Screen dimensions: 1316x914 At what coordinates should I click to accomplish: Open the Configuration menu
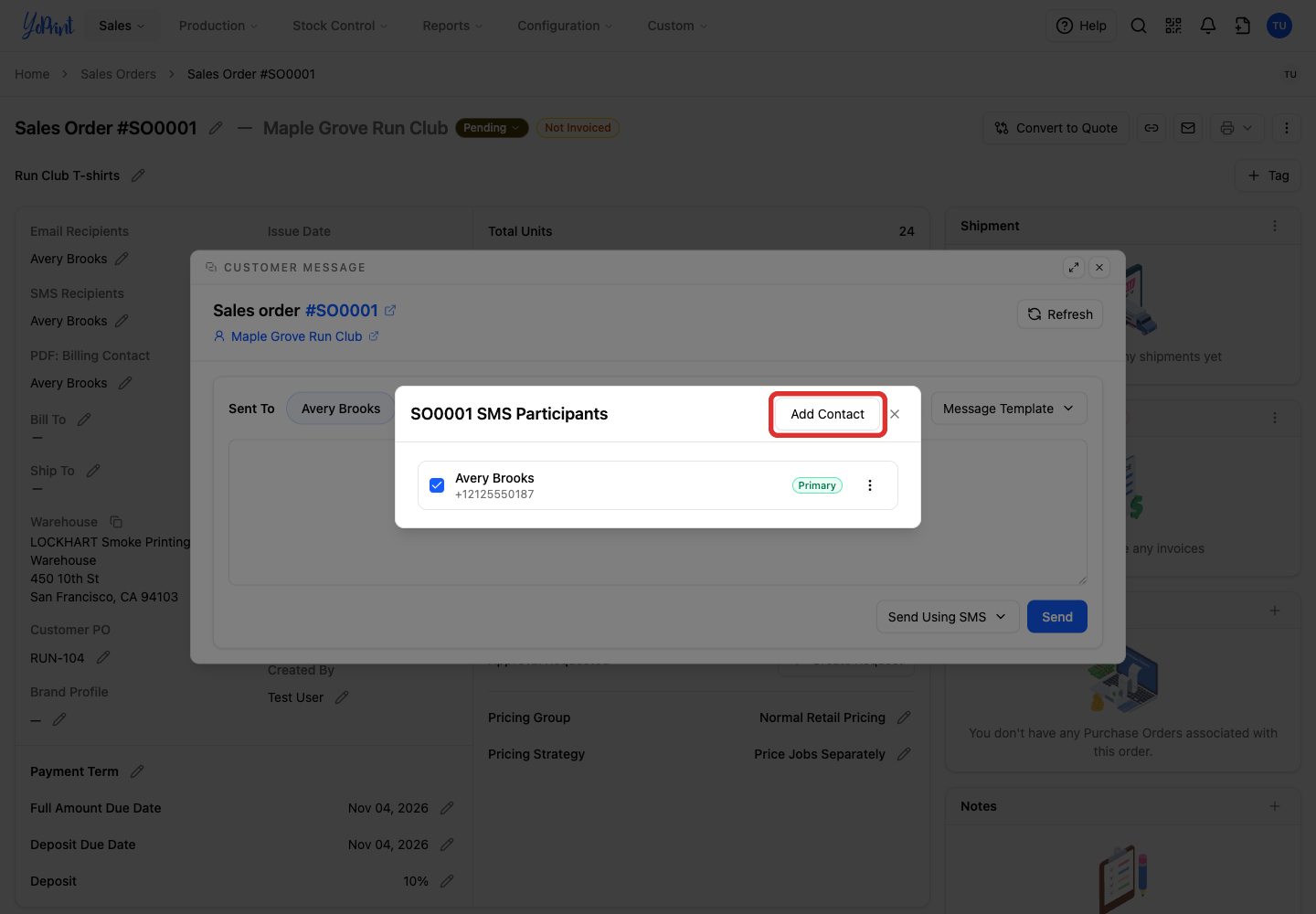pos(565,26)
